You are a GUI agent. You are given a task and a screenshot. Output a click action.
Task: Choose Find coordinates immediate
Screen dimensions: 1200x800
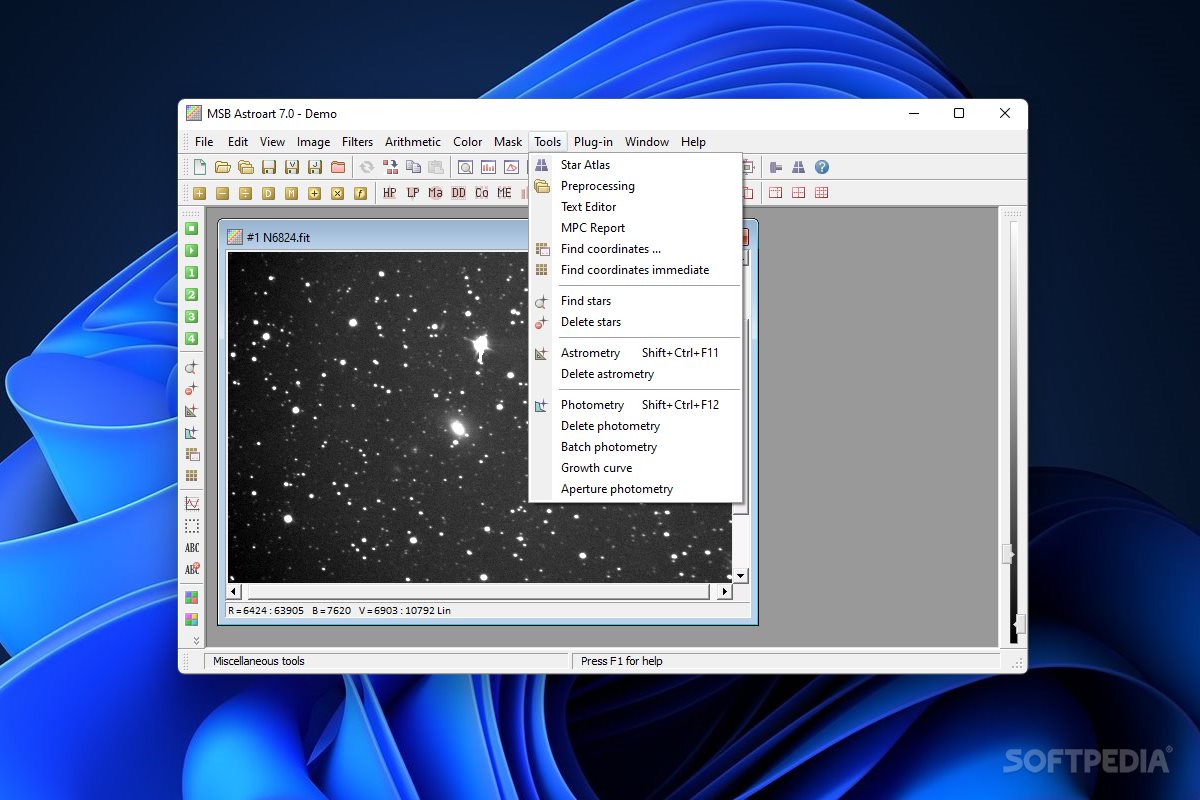pos(635,270)
